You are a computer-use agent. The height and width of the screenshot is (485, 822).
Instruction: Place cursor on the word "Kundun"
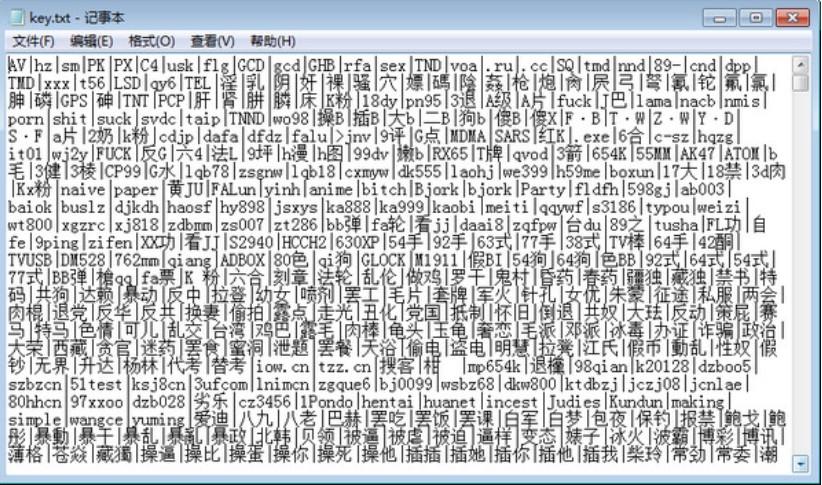635,402
